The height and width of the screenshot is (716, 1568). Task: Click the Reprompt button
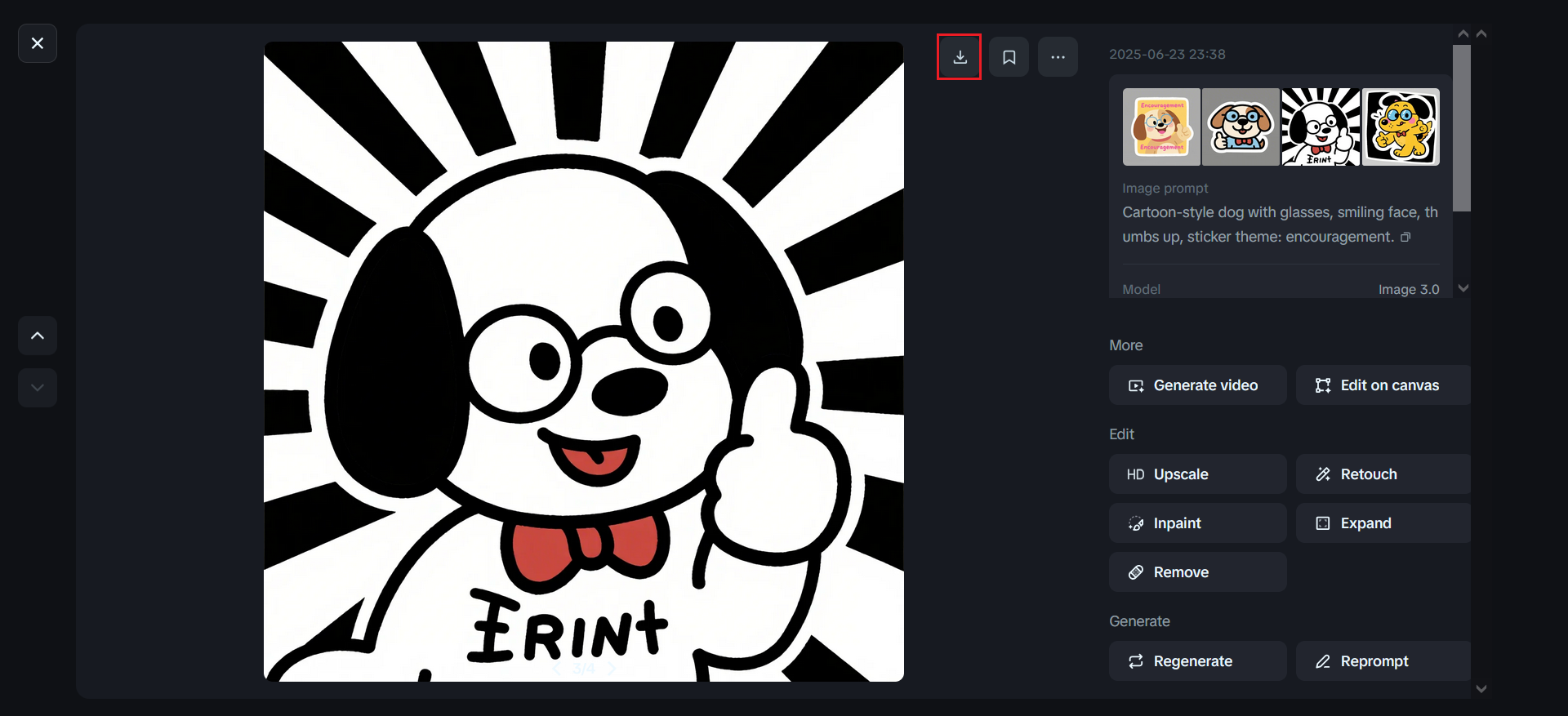(x=1383, y=661)
